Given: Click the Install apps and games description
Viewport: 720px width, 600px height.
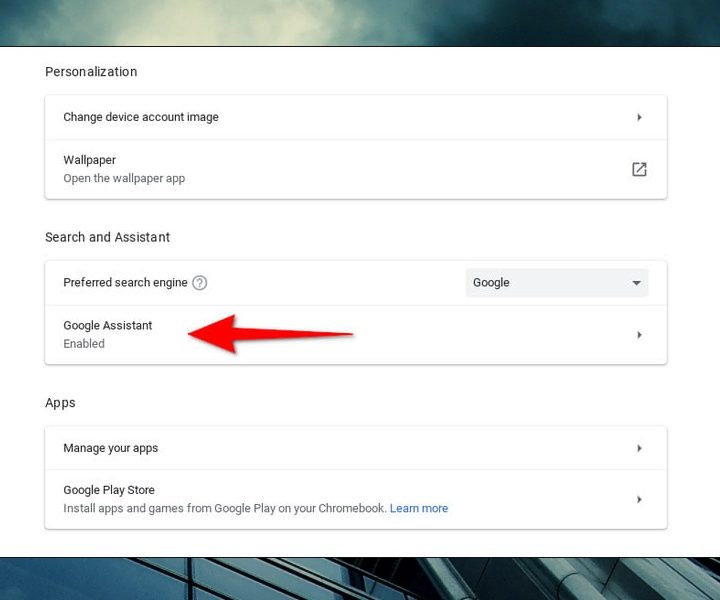Looking at the screenshot, I should point(224,508).
